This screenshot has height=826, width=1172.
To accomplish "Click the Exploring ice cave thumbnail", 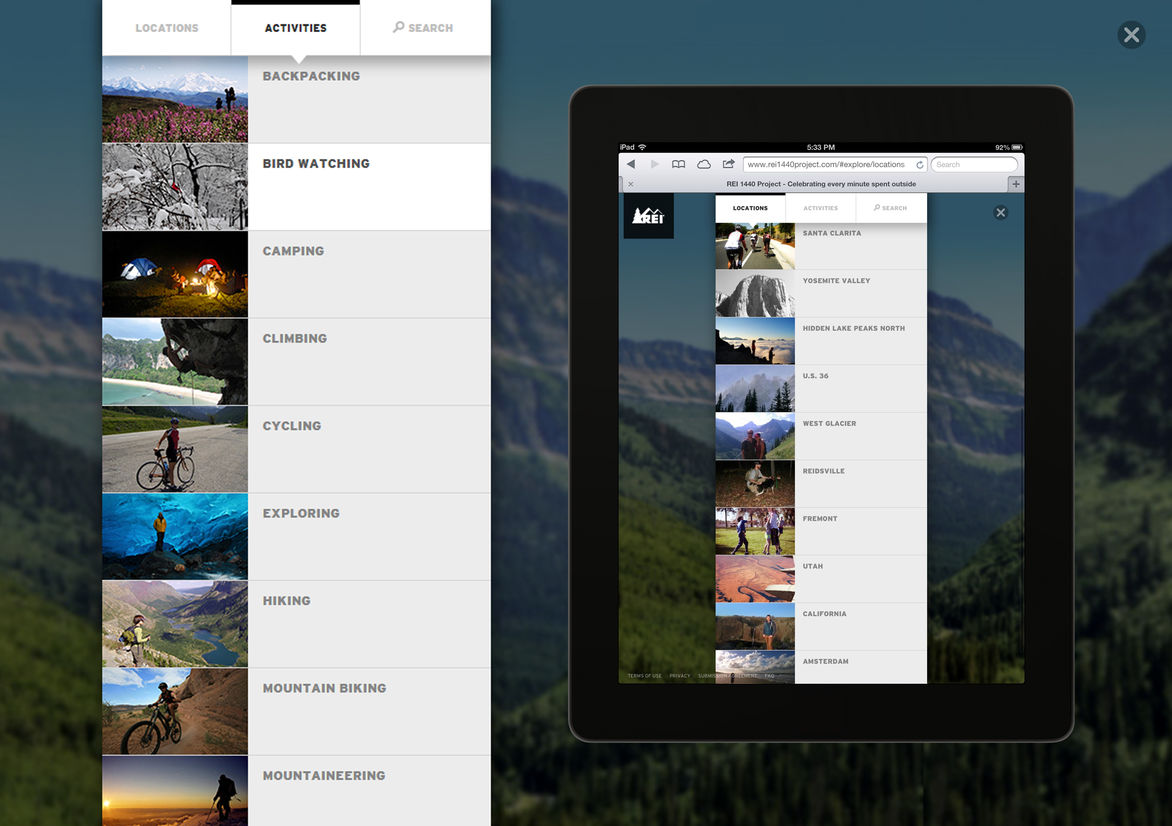I will point(175,536).
